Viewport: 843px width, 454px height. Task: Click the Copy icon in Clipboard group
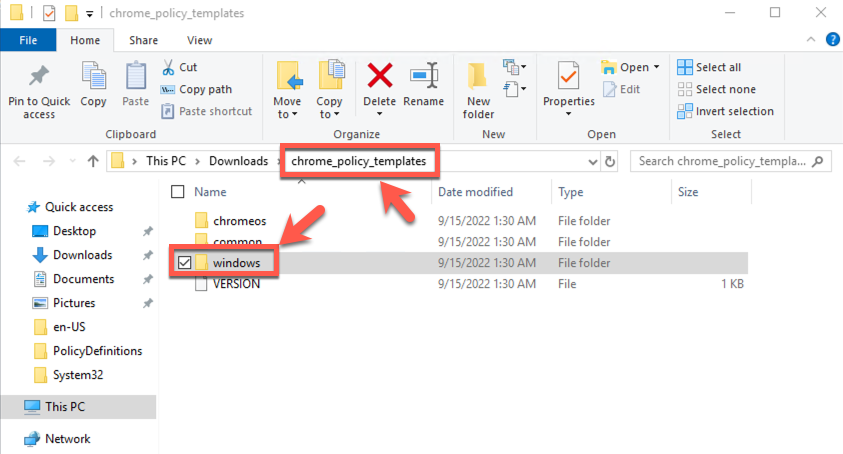coord(93,78)
